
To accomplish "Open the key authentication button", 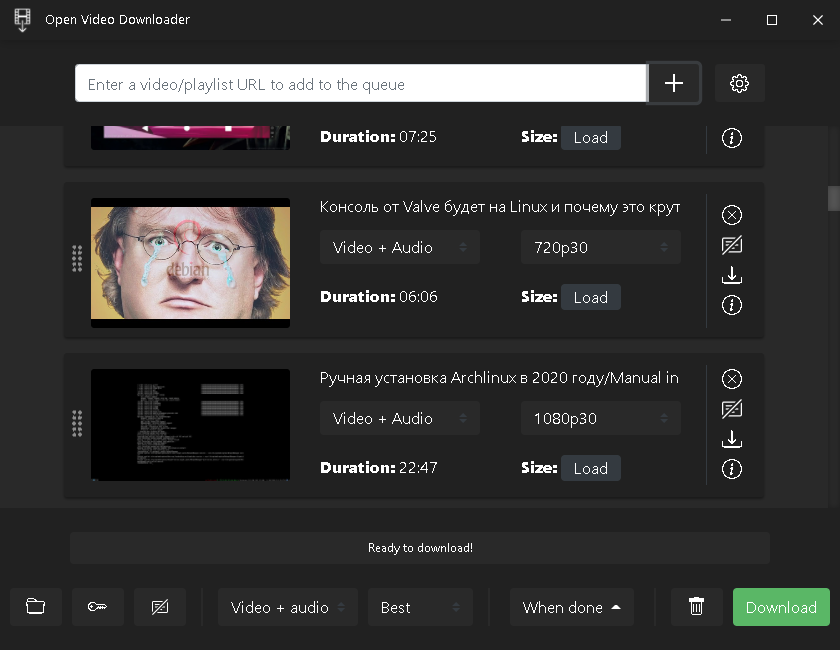I will coord(98,607).
